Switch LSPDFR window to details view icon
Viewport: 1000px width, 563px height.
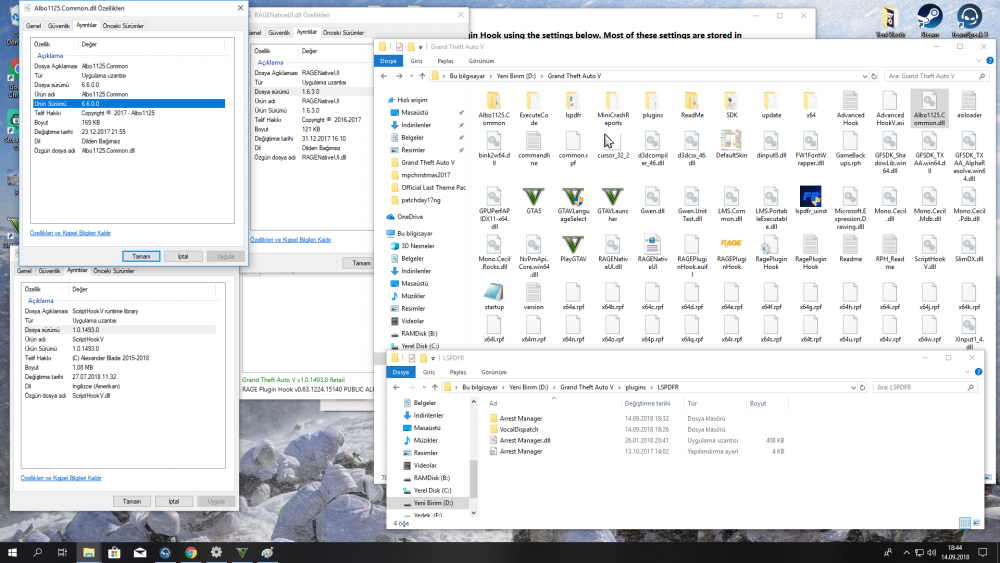point(965,523)
